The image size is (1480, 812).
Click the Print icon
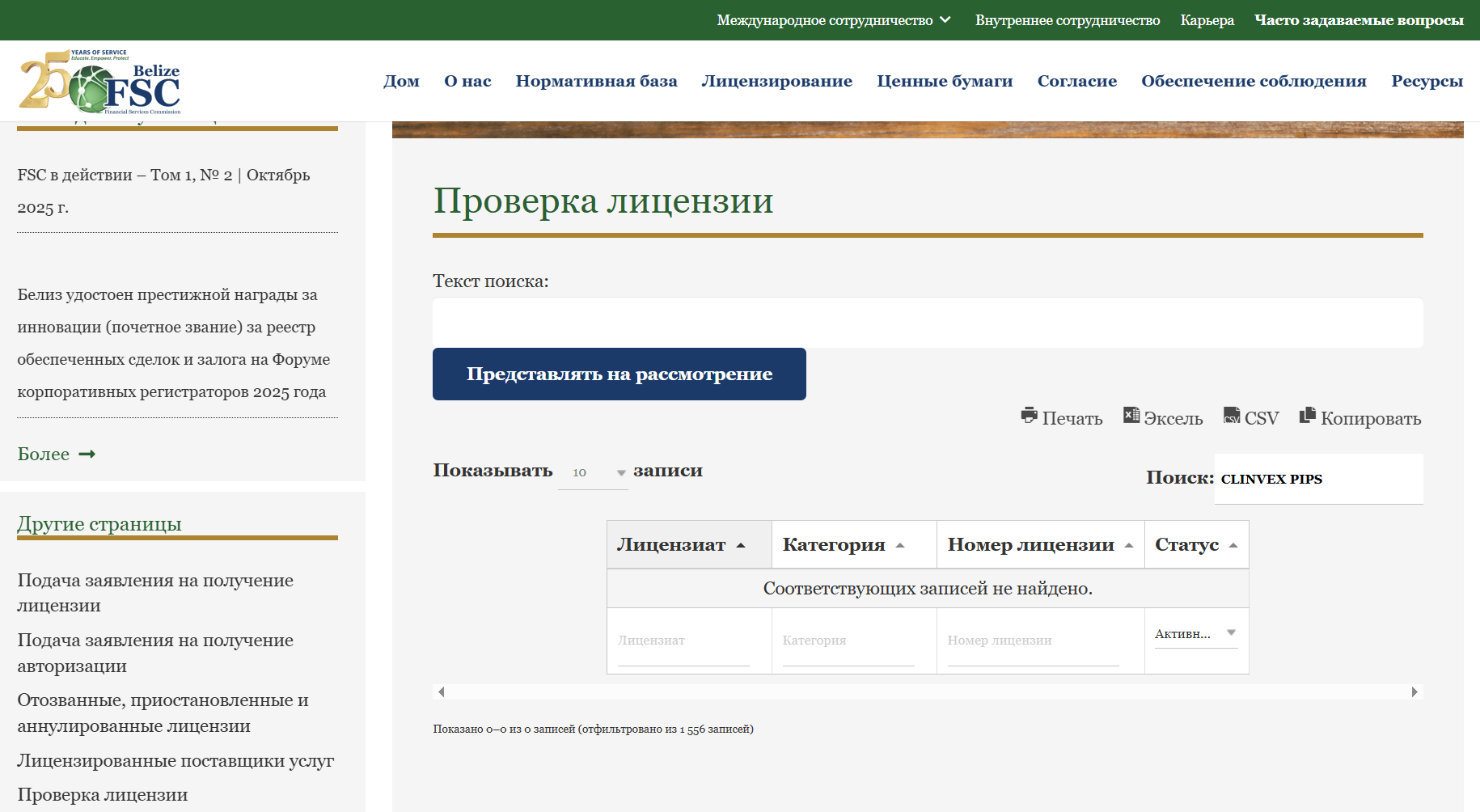(1029, 416)
